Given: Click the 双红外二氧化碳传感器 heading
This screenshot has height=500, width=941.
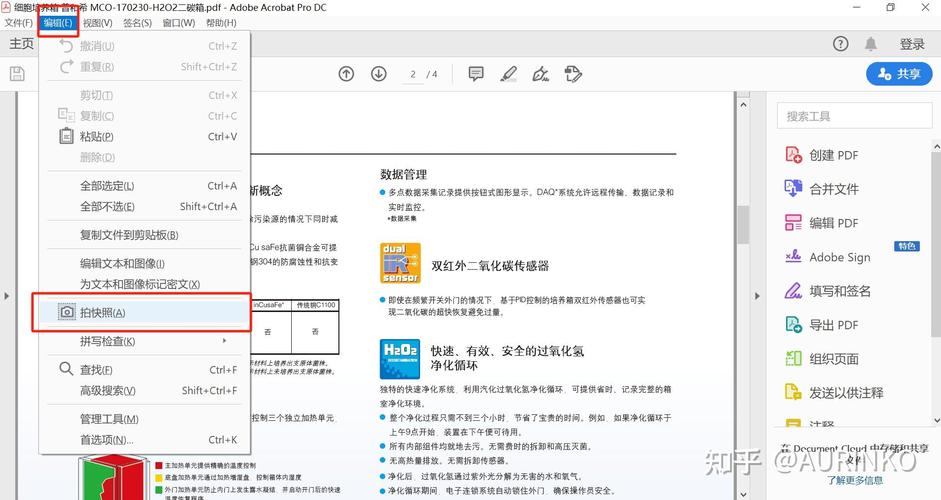Looking at the screenshot, I should pyautogui.click(x=490, y=266).
